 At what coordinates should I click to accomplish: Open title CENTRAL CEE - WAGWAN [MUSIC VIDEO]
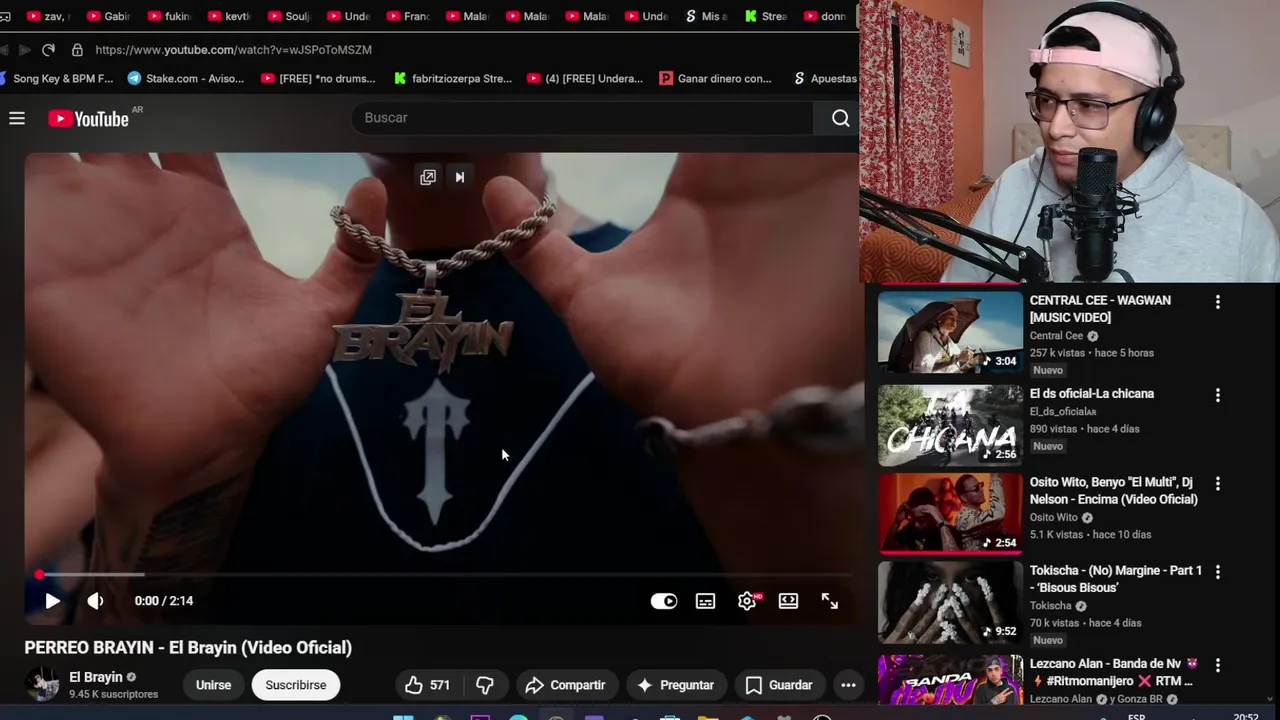point(1100,309)
